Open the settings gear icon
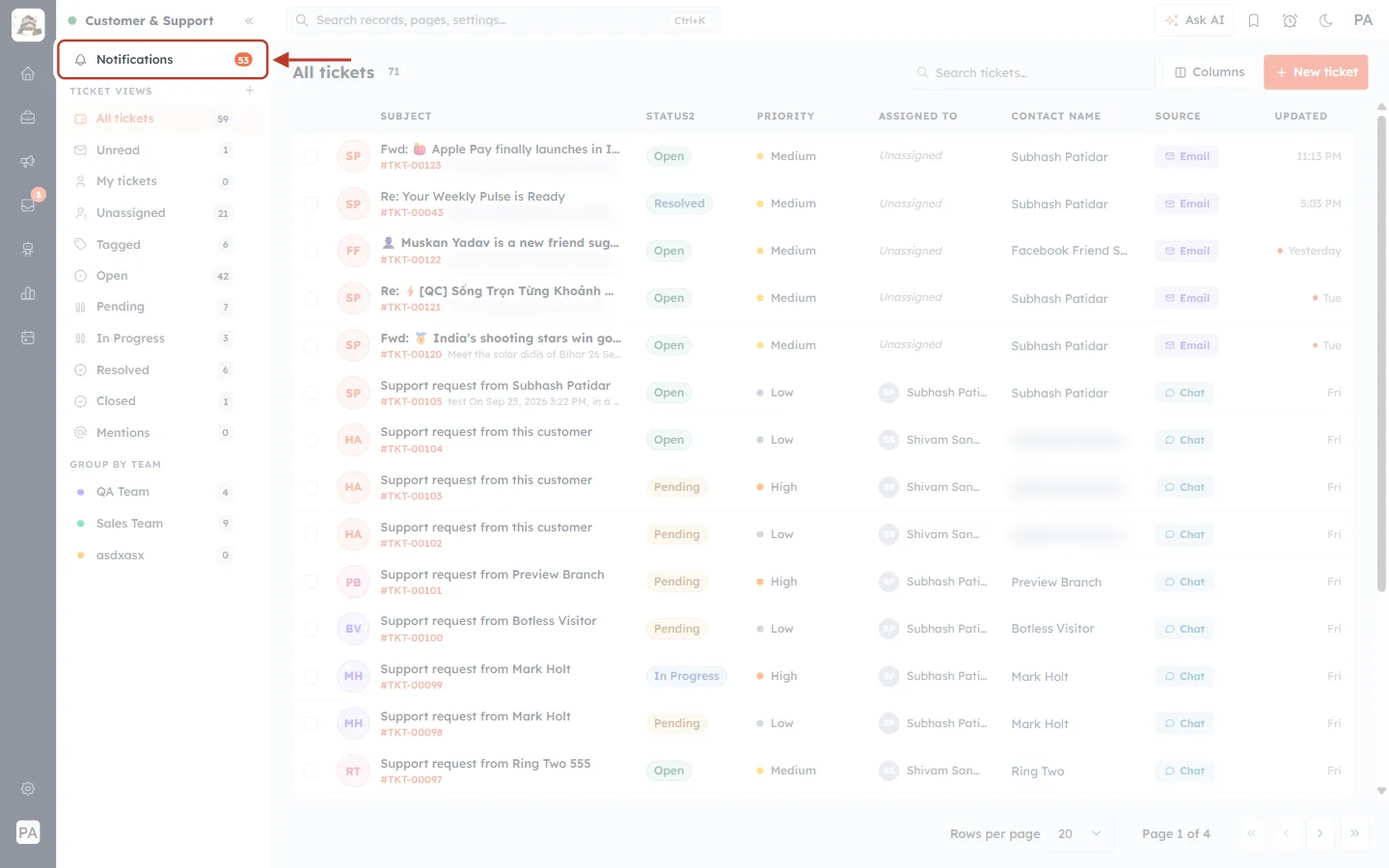This screenshot has height=868, width=1389. pyautogui.click(x=28, y=788)
